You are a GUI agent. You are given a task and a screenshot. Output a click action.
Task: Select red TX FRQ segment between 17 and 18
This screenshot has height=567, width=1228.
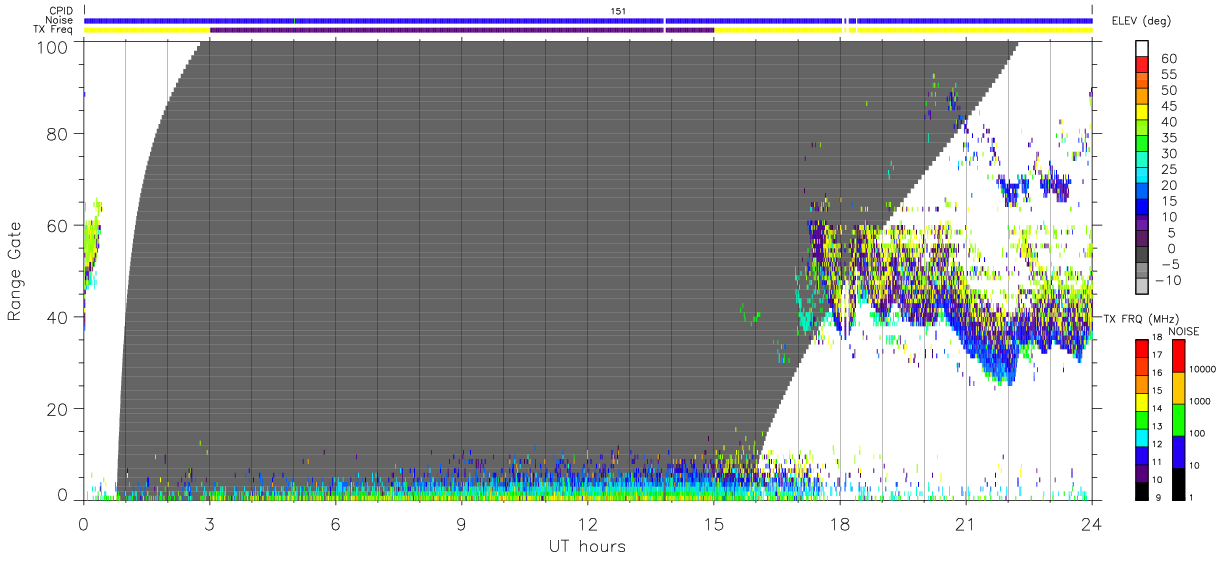(1141, 348)
